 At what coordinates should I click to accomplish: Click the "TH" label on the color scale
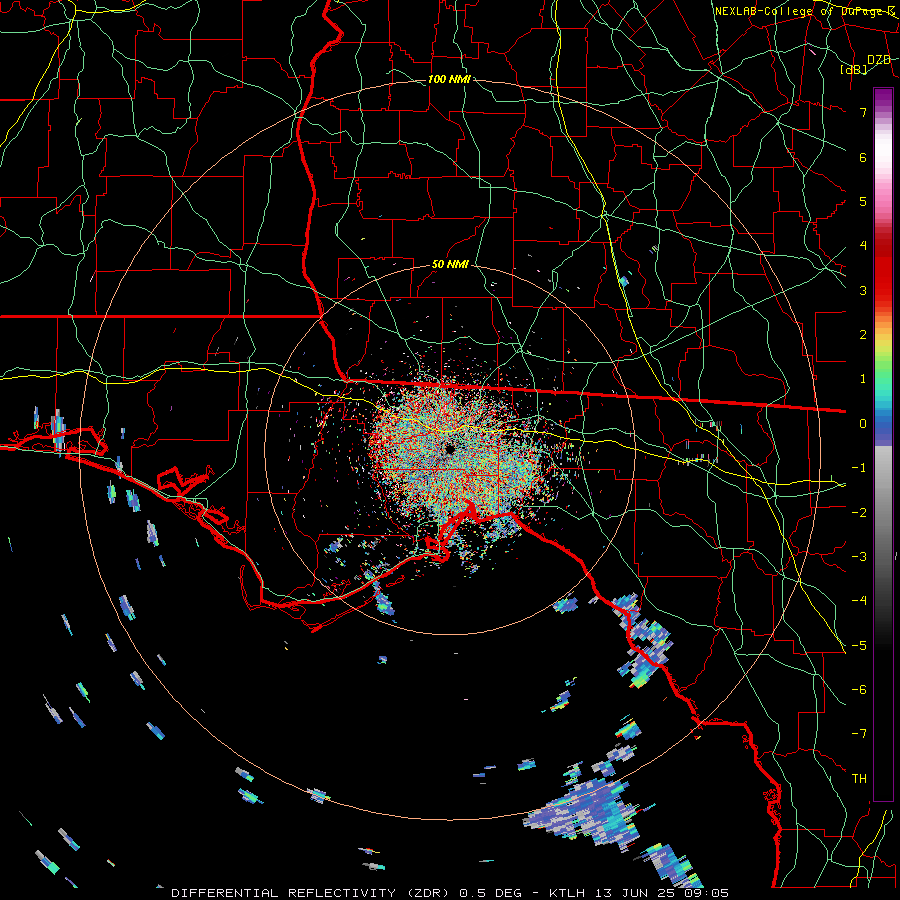pyautogui.click(x=859, y=779)
